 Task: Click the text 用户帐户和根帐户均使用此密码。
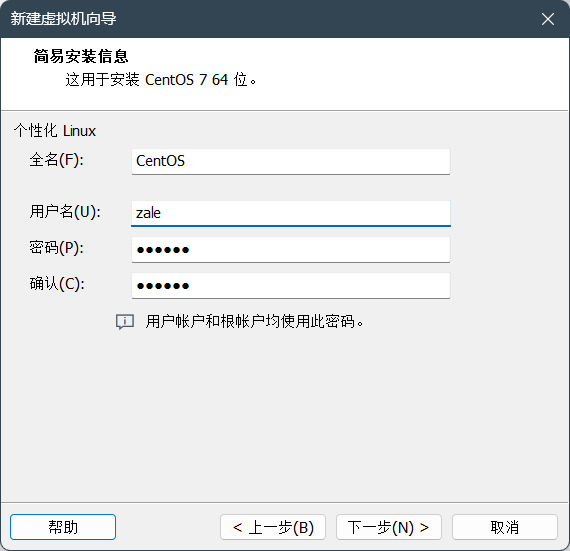tap(254, 322)
